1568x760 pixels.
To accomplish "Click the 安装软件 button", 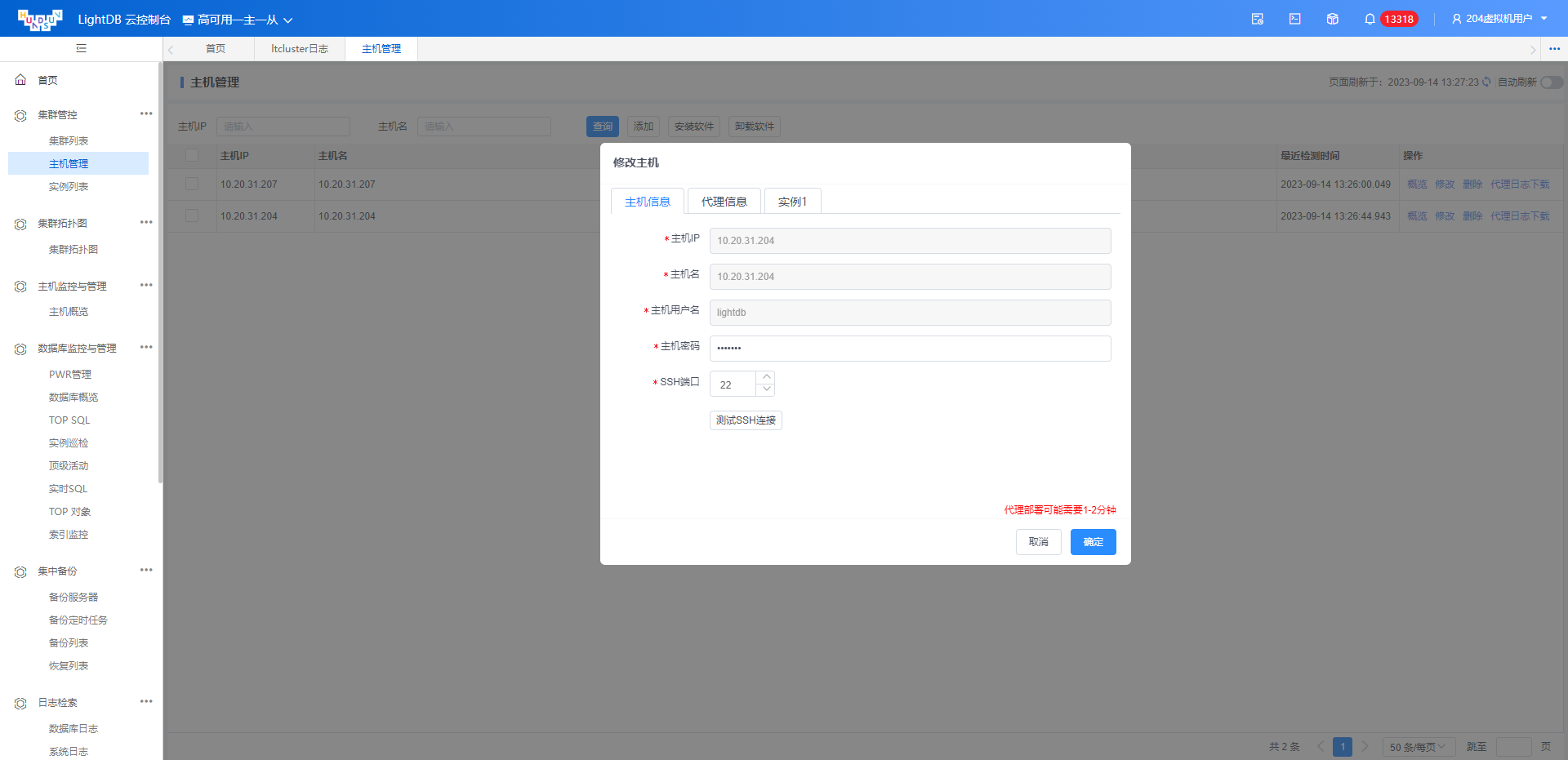I will 694,127.
